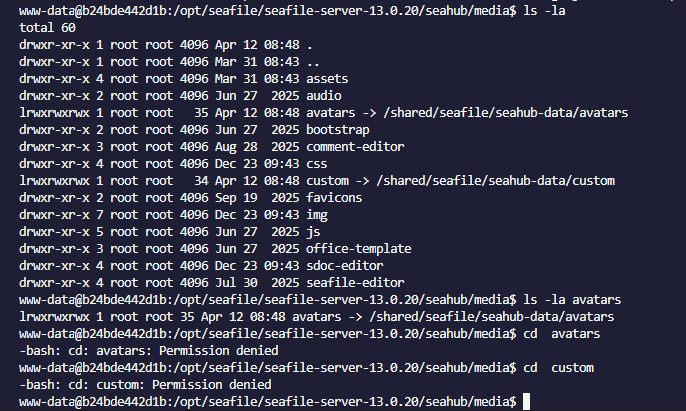Click the cursor block at the final prompt
Screen dimensions: 686x411
click(527, 402)
